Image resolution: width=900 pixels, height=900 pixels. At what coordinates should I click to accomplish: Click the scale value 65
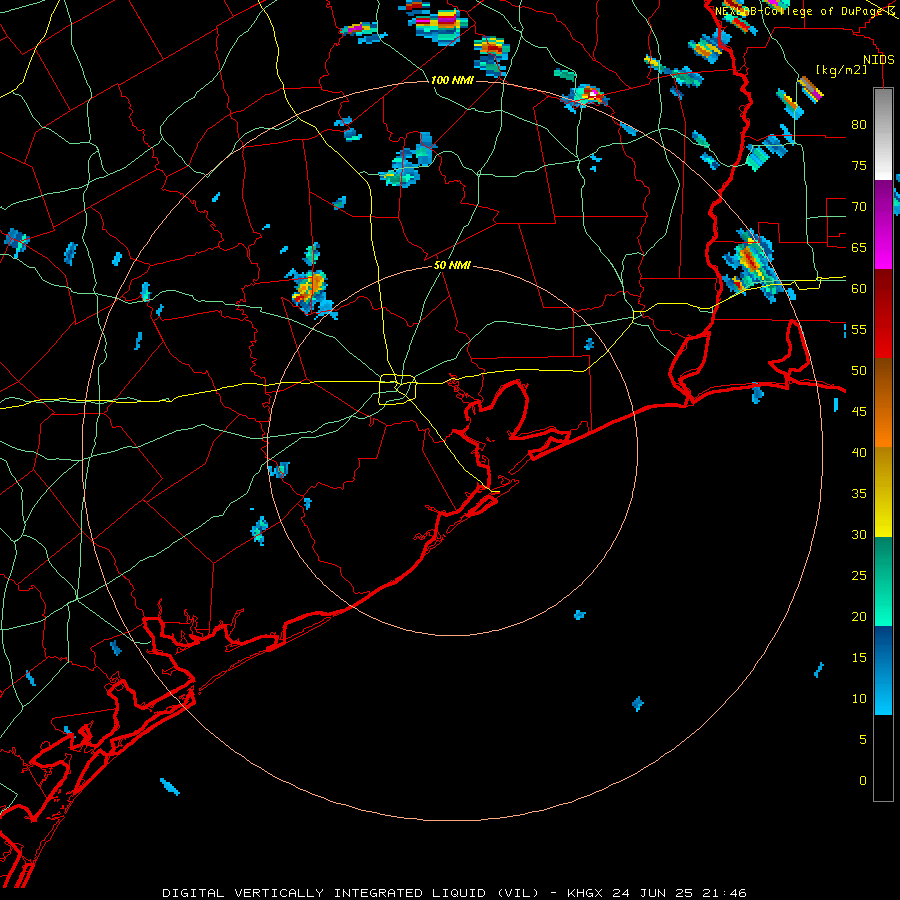pyautogui.click(x=859, y=247)
